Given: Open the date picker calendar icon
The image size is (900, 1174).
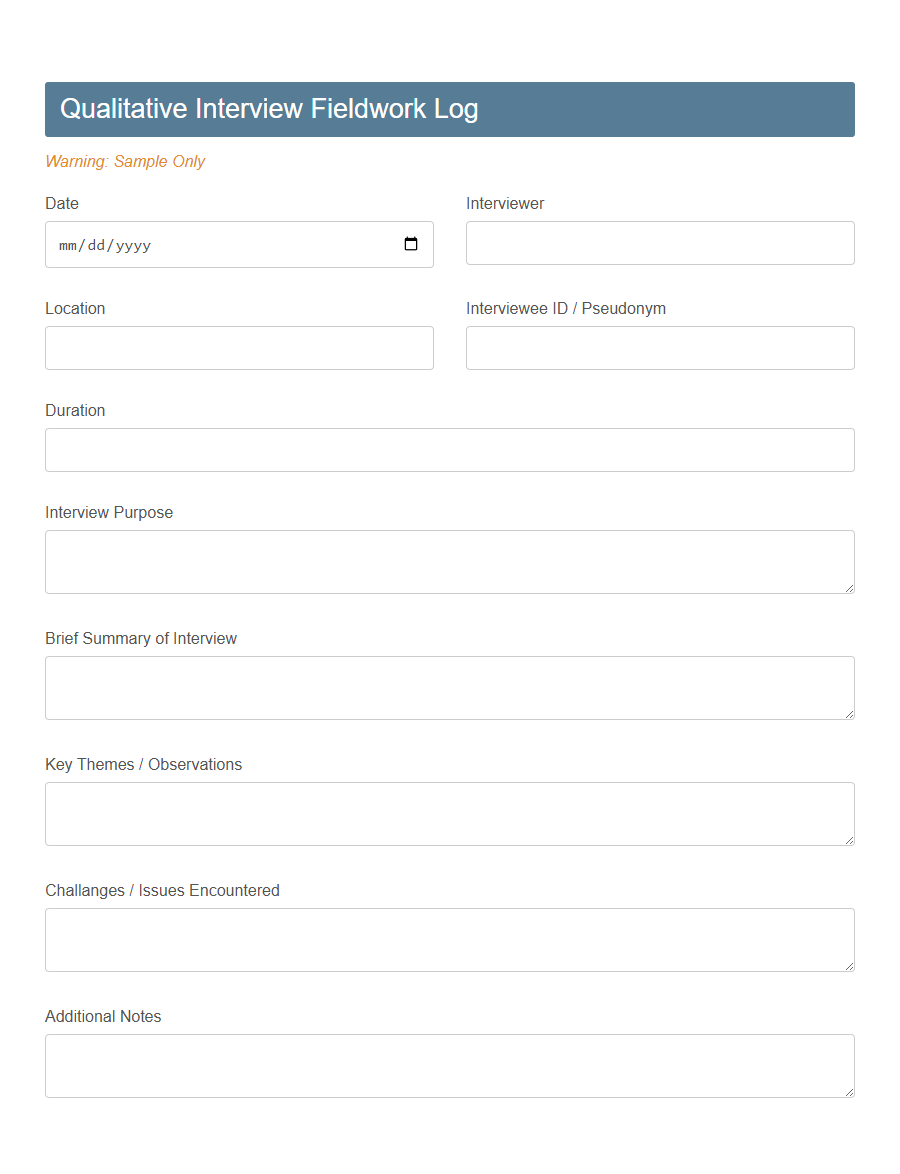Looking at the screenshot, I should (411, 243).
